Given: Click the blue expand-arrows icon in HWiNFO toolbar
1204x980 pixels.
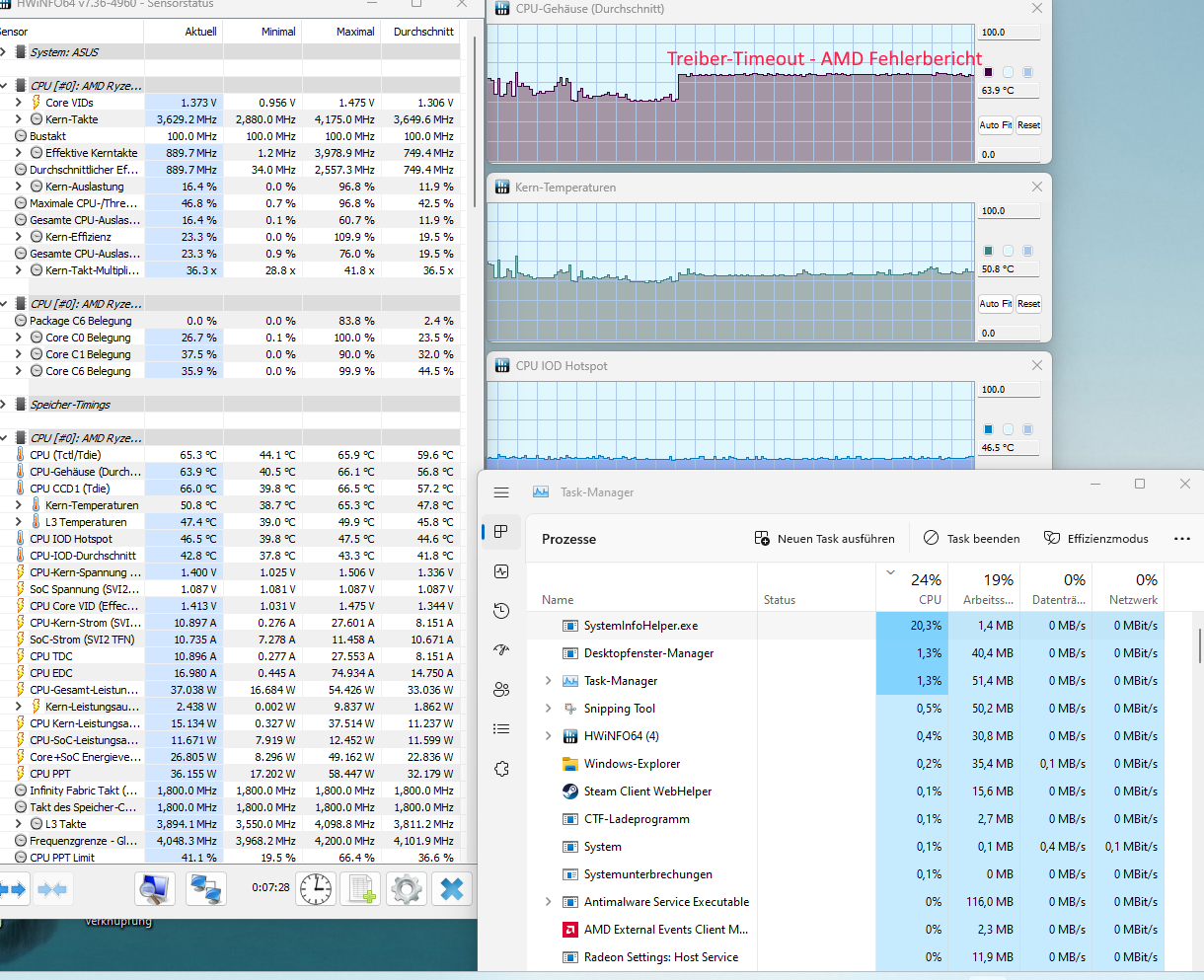Looking at the screenshot, I should point(13,889).
